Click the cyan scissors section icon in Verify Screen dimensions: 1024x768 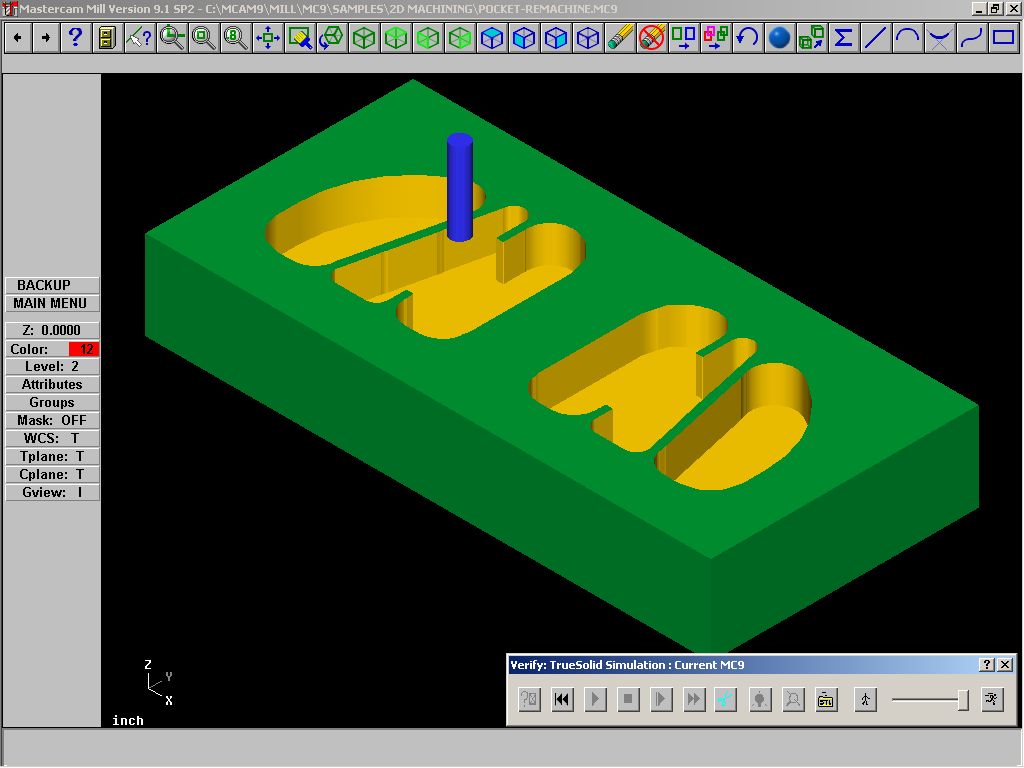tap(726, 699)
